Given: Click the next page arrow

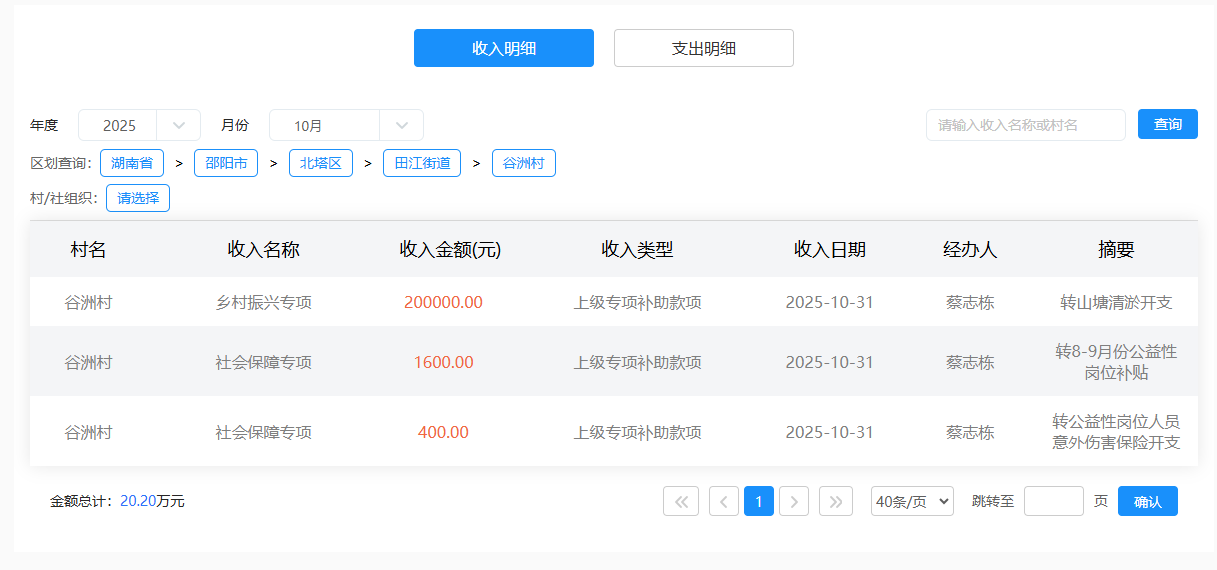Looking at the screenshot, I should pos(794,501).
